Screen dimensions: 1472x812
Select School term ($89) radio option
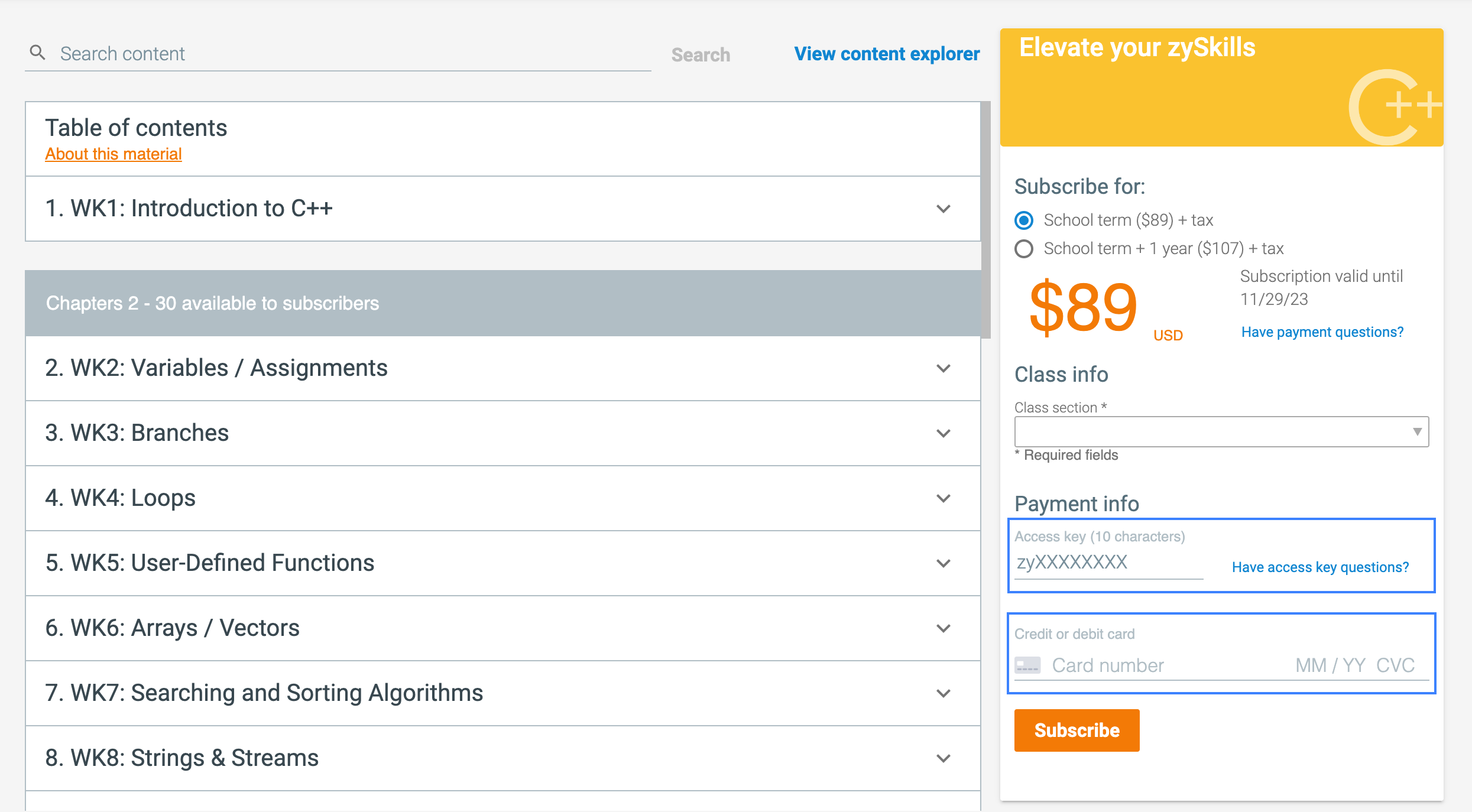tap(1024, 220)
